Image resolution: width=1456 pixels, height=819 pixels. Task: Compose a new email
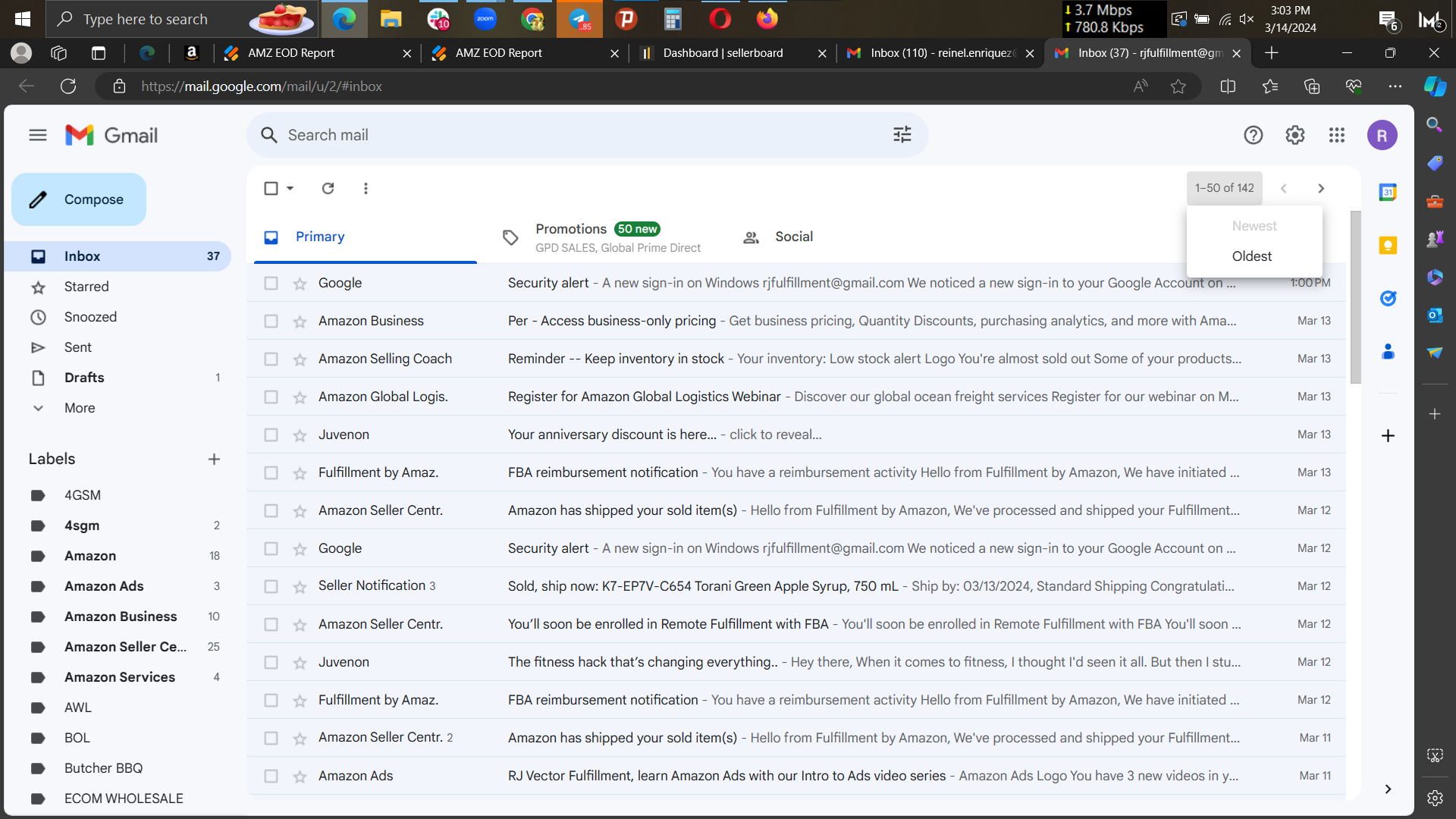pos(79,199)
